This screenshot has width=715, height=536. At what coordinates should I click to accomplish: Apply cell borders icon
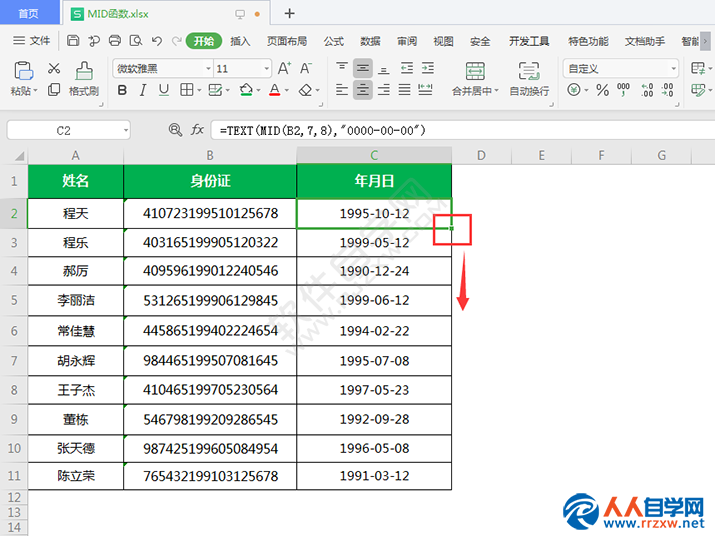tap(186, 90)
